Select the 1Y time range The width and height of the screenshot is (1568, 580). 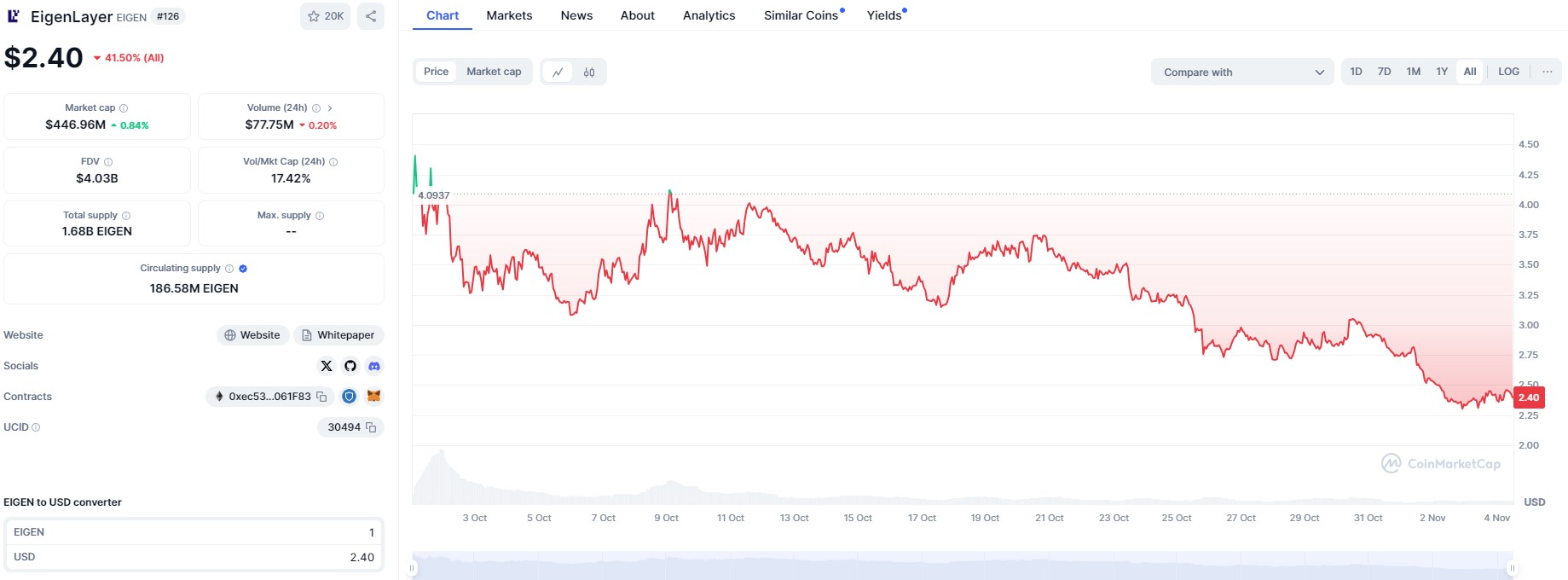coord(1442,72)
